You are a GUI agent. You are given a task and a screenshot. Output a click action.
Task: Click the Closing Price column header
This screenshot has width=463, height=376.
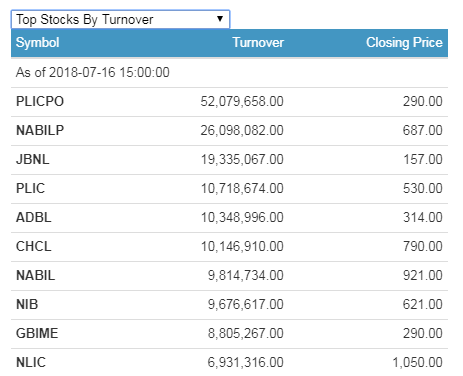[x=404, y=43]
